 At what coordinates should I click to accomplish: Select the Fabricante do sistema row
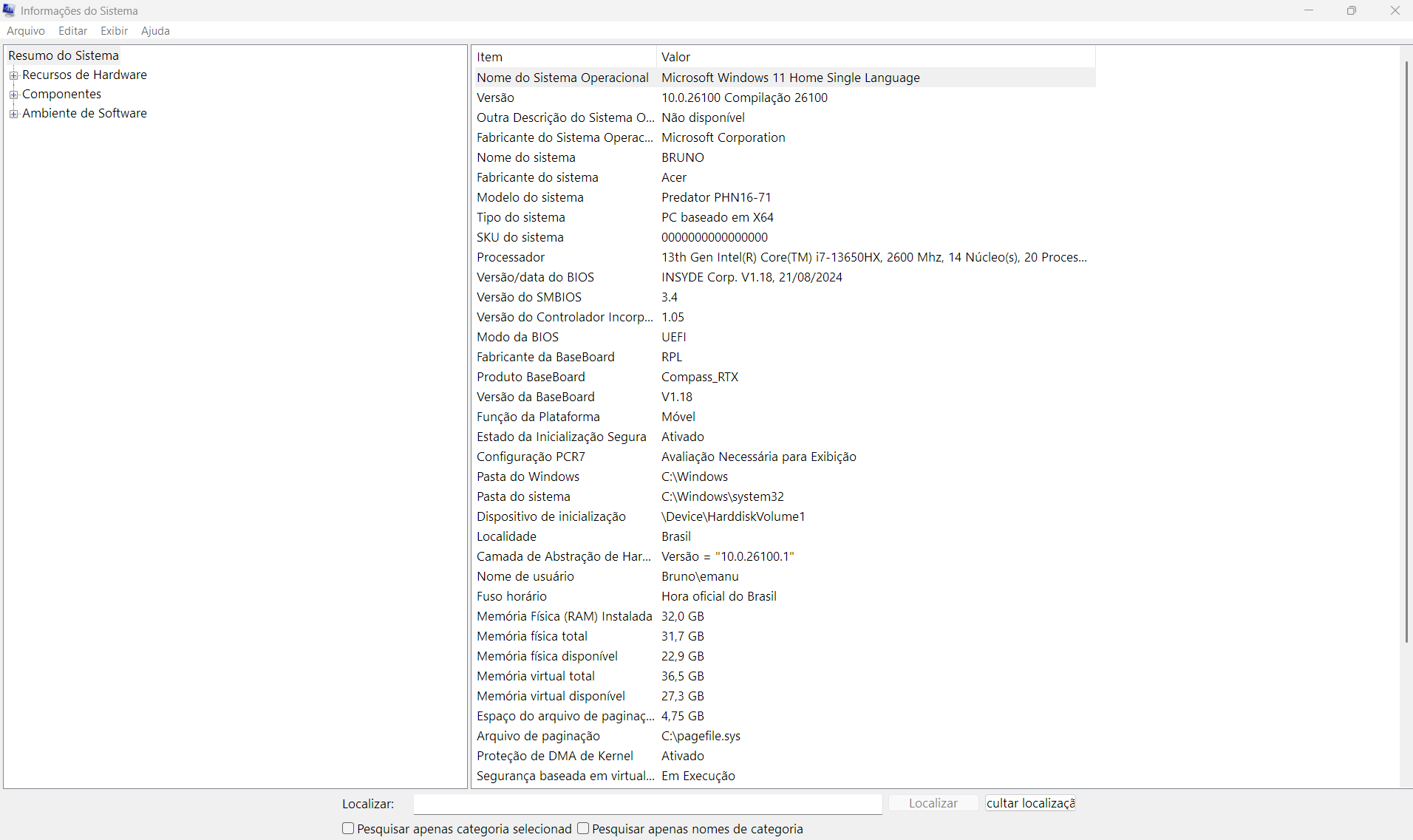coord(784,177)
